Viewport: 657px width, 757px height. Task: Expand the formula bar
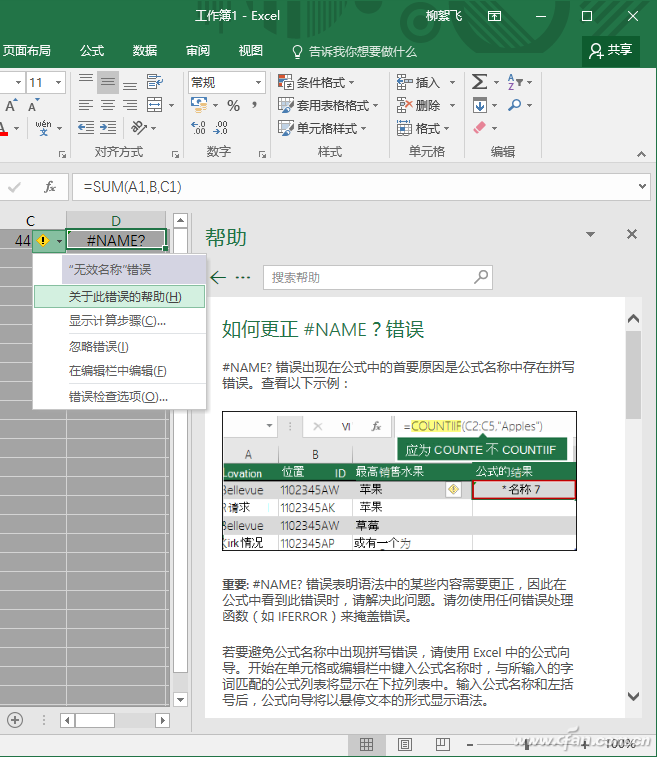642,186
